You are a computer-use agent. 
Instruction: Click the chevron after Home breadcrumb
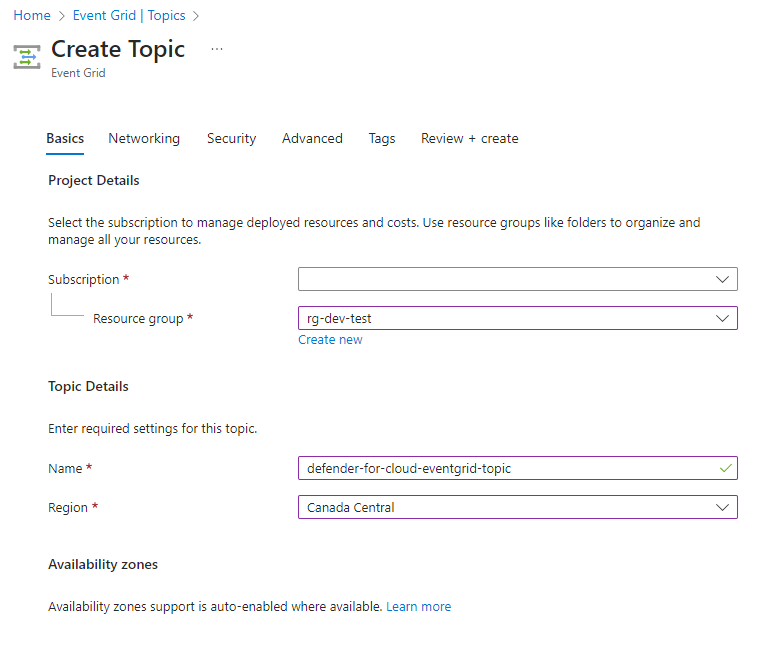pos(62,16)
